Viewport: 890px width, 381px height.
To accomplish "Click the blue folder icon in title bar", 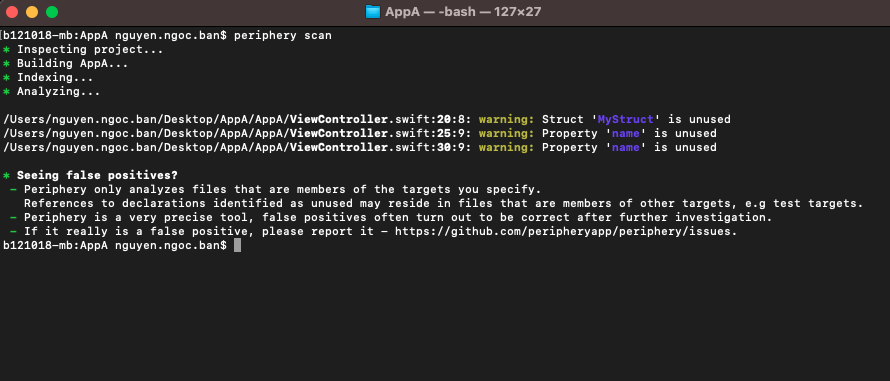I will (372, 11).
